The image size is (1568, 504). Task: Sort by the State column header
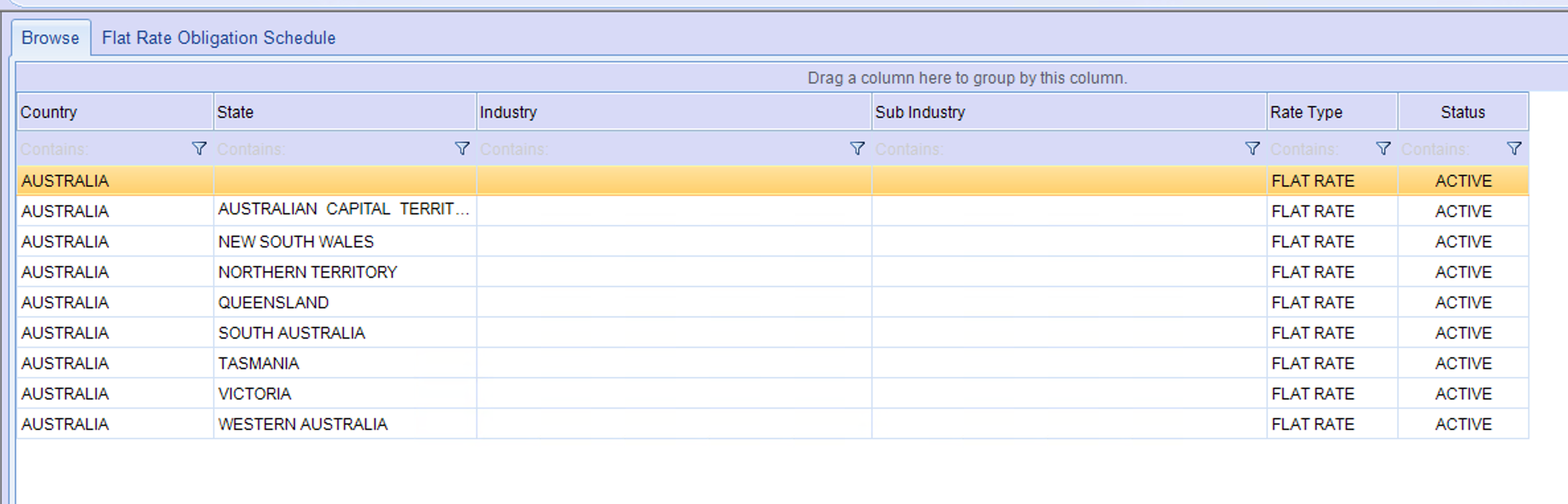(x=344, y=112)
